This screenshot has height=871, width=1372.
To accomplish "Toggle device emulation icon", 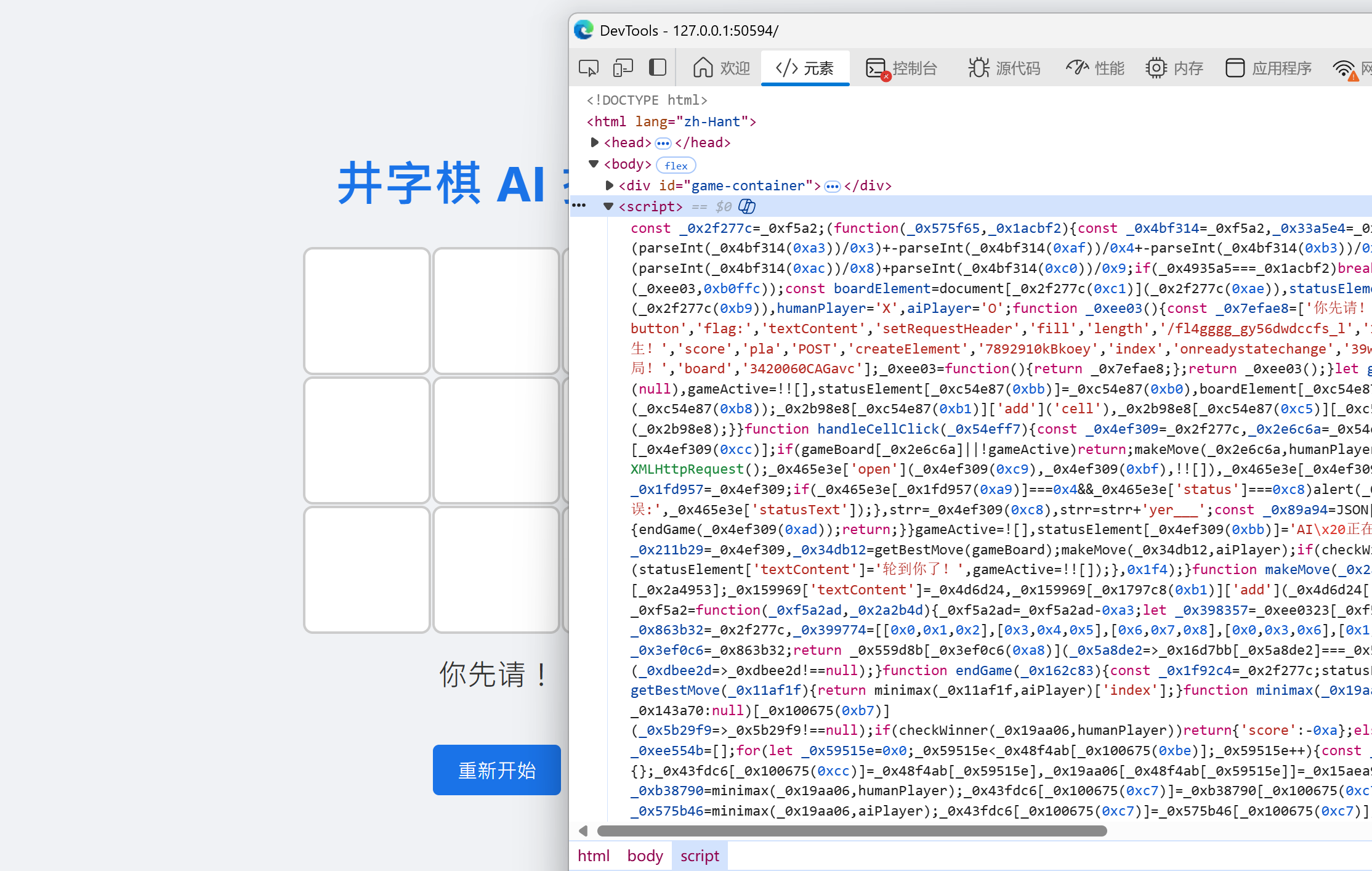I will click(x=623, y=68).
